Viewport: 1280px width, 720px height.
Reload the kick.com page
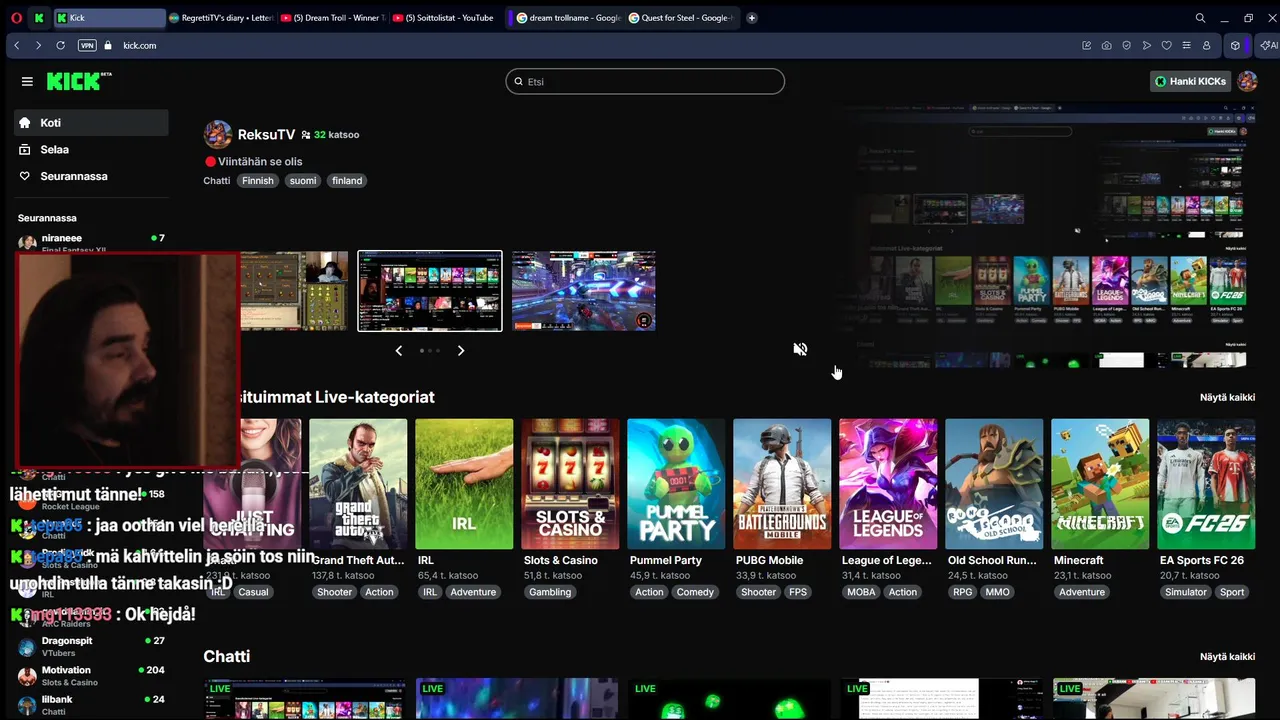(60, 45)
